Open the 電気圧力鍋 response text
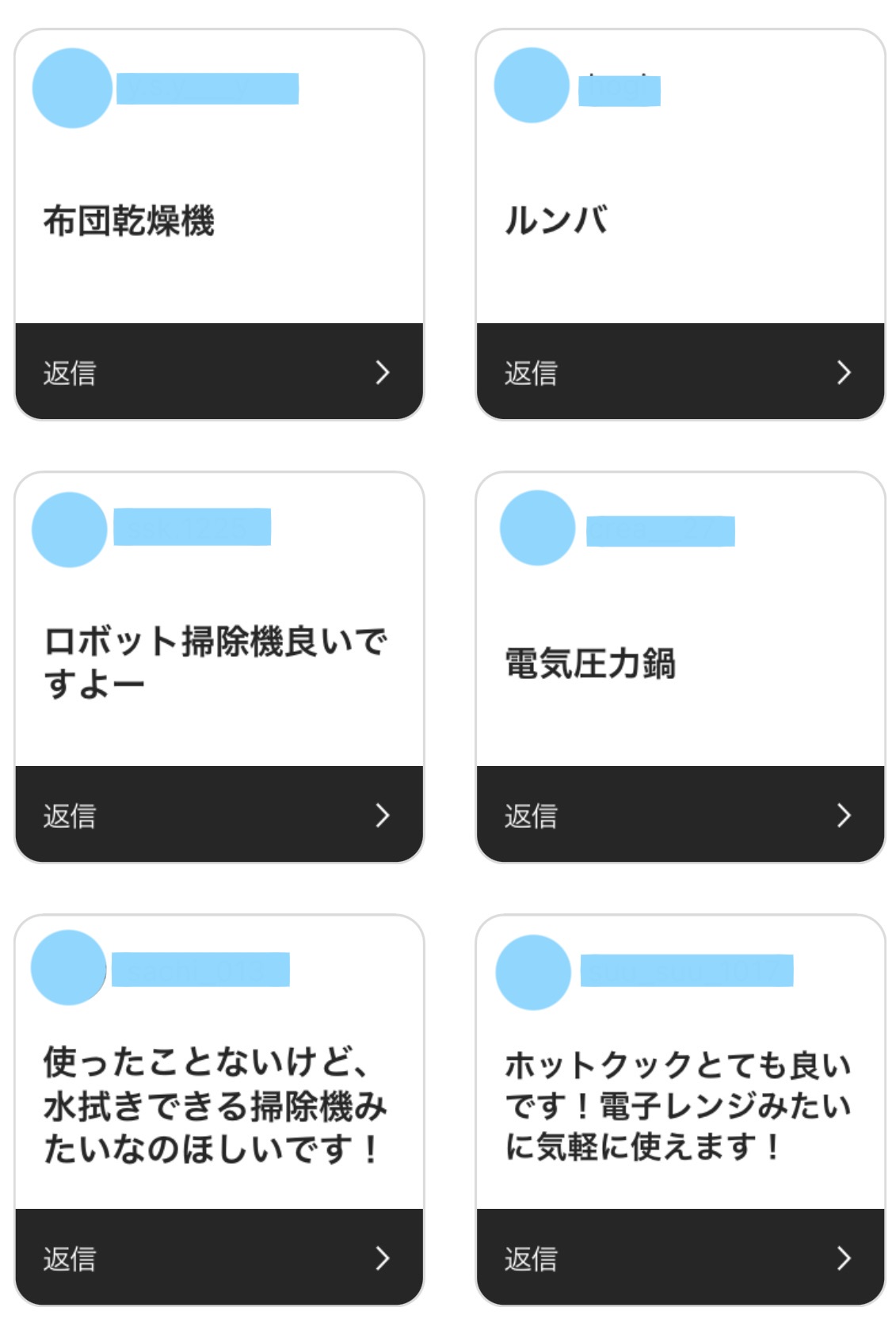This screenshot has height=1334, width=896. coord(590,664)
